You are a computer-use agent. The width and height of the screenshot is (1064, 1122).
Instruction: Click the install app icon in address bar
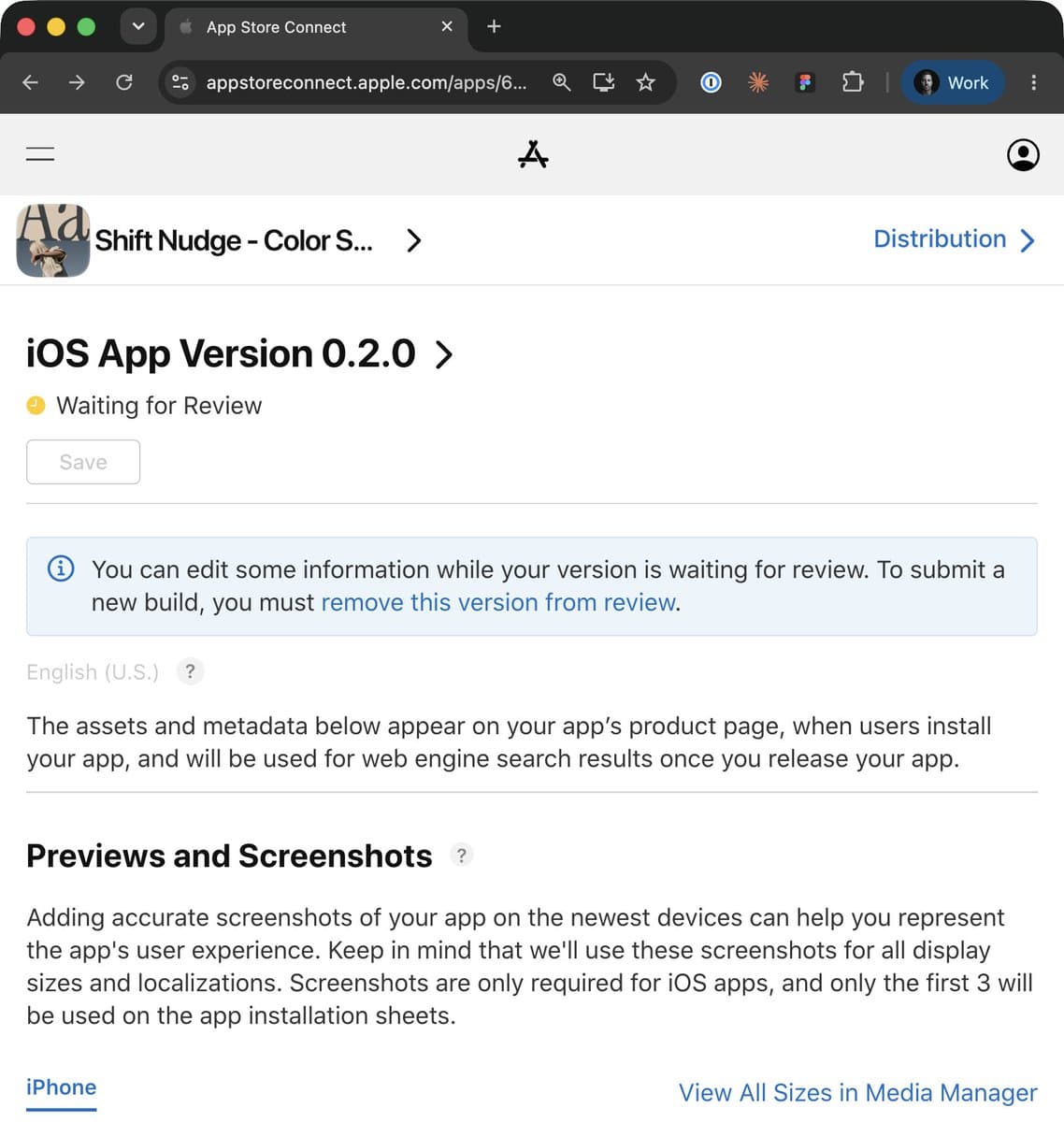coord(604,82)
